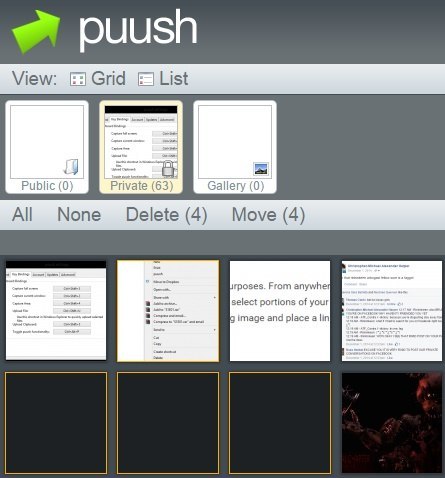Screen dimensions: 445x478
Task: Click Move (4) selected items
Action: tap(268, 215)
